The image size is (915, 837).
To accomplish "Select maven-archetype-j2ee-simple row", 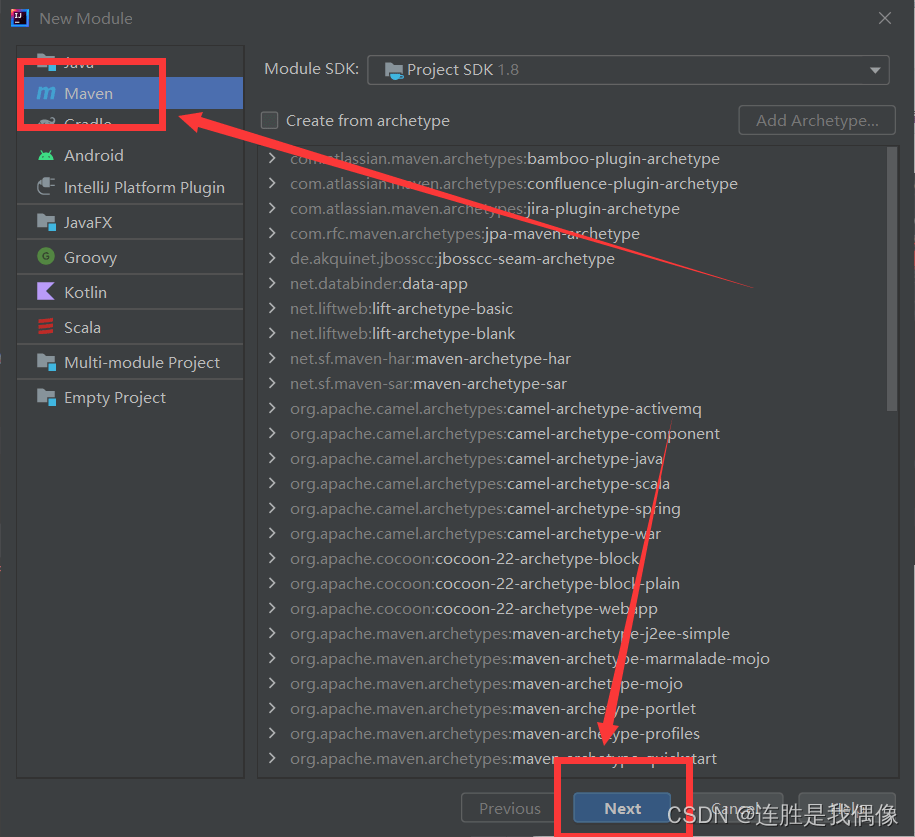I will (573, 634).
